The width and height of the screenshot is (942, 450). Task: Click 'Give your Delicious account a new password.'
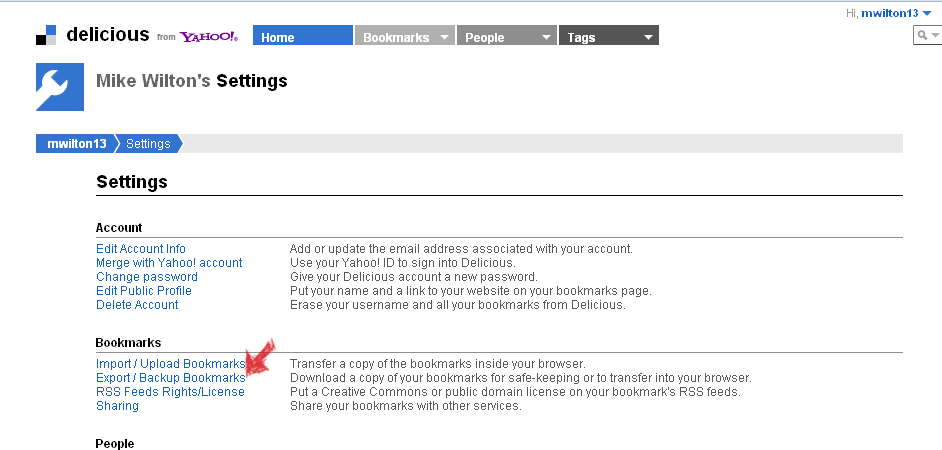413,277
